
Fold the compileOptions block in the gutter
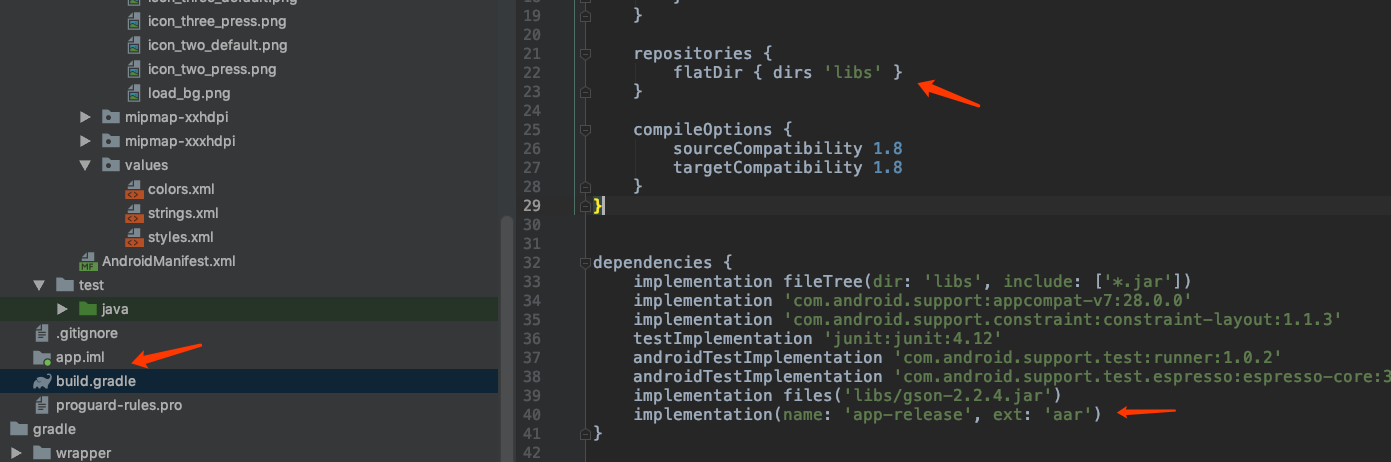tap(584, 129)
